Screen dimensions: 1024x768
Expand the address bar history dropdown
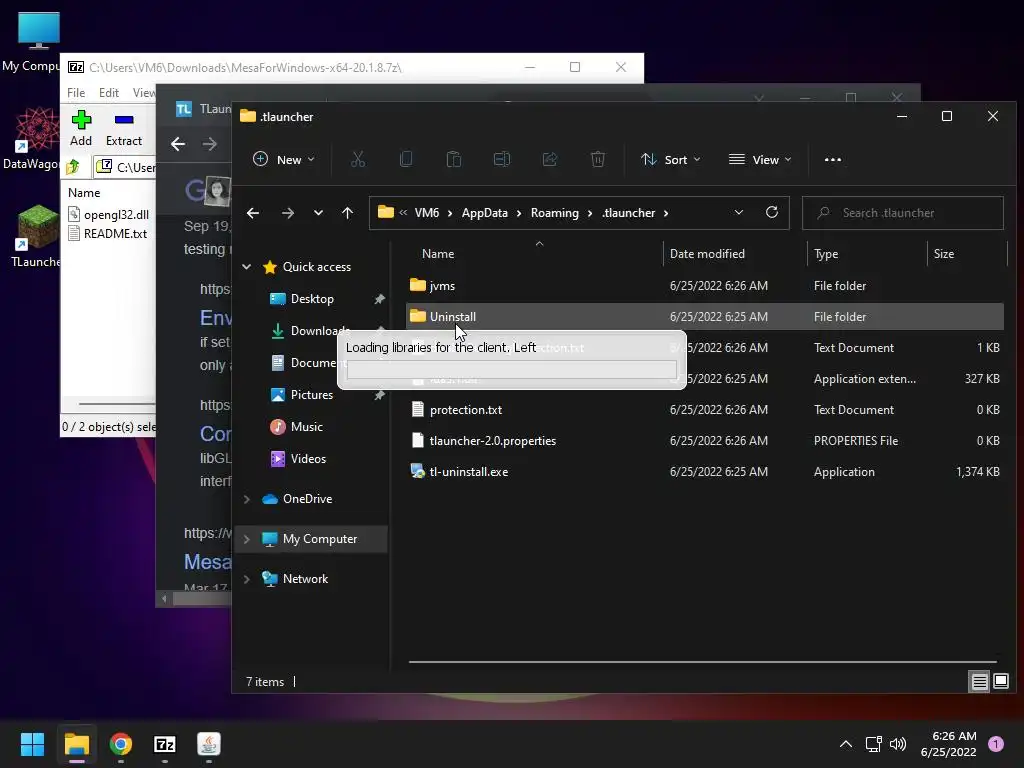pyautogui.click(x=739, y=213)
